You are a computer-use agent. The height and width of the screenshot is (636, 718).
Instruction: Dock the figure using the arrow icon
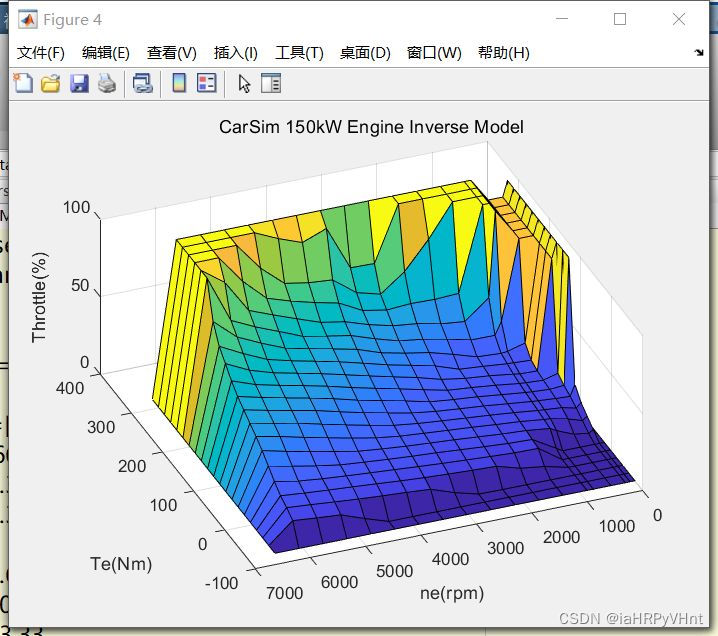pos(699,52)
